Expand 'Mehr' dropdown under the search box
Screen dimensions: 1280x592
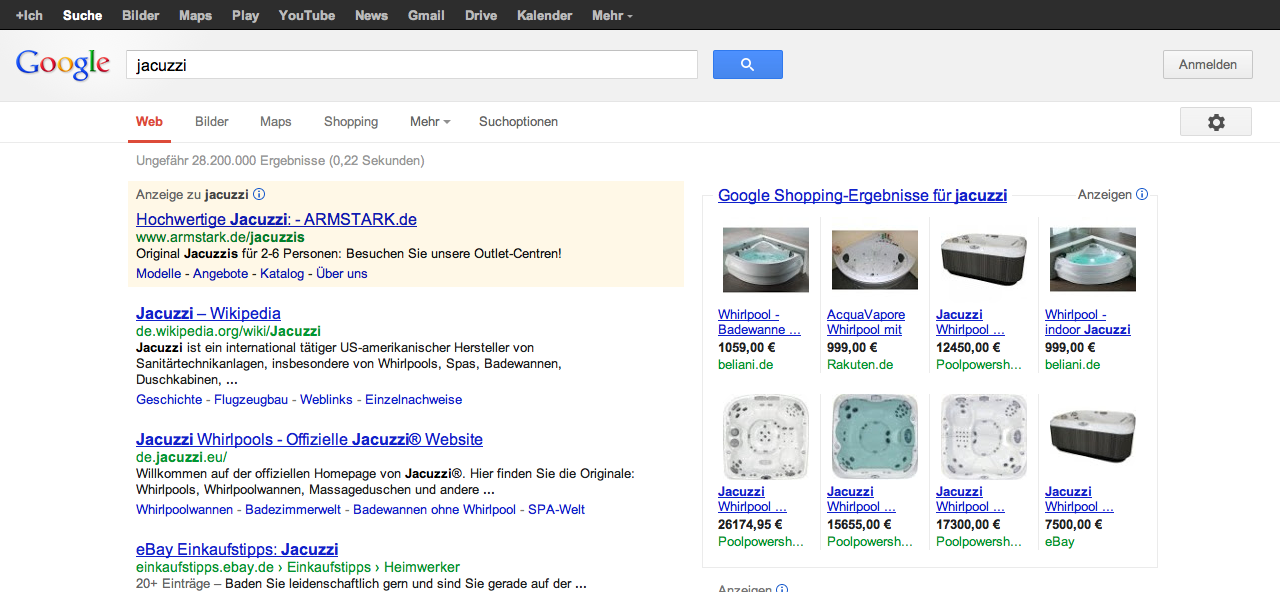coord(430,122)
